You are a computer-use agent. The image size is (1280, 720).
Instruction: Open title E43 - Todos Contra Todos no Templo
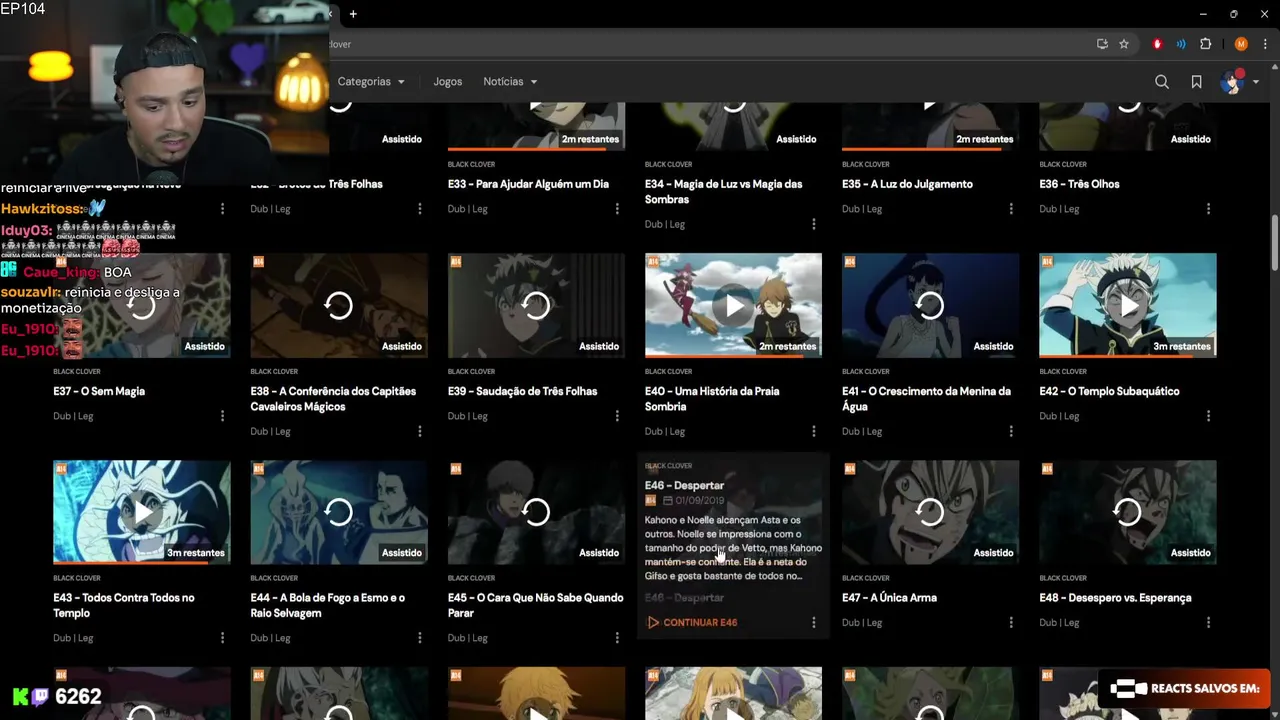(x=124, y=605)
